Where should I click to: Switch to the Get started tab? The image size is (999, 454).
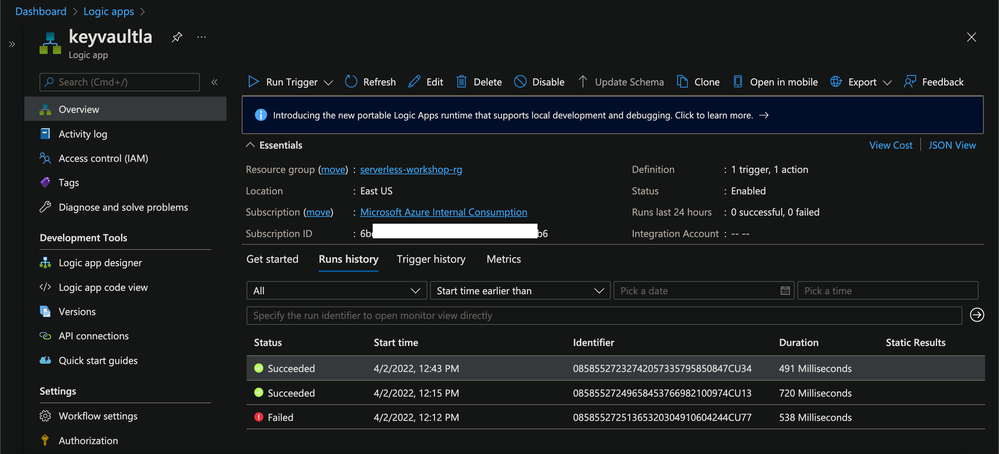click(272, 259)
